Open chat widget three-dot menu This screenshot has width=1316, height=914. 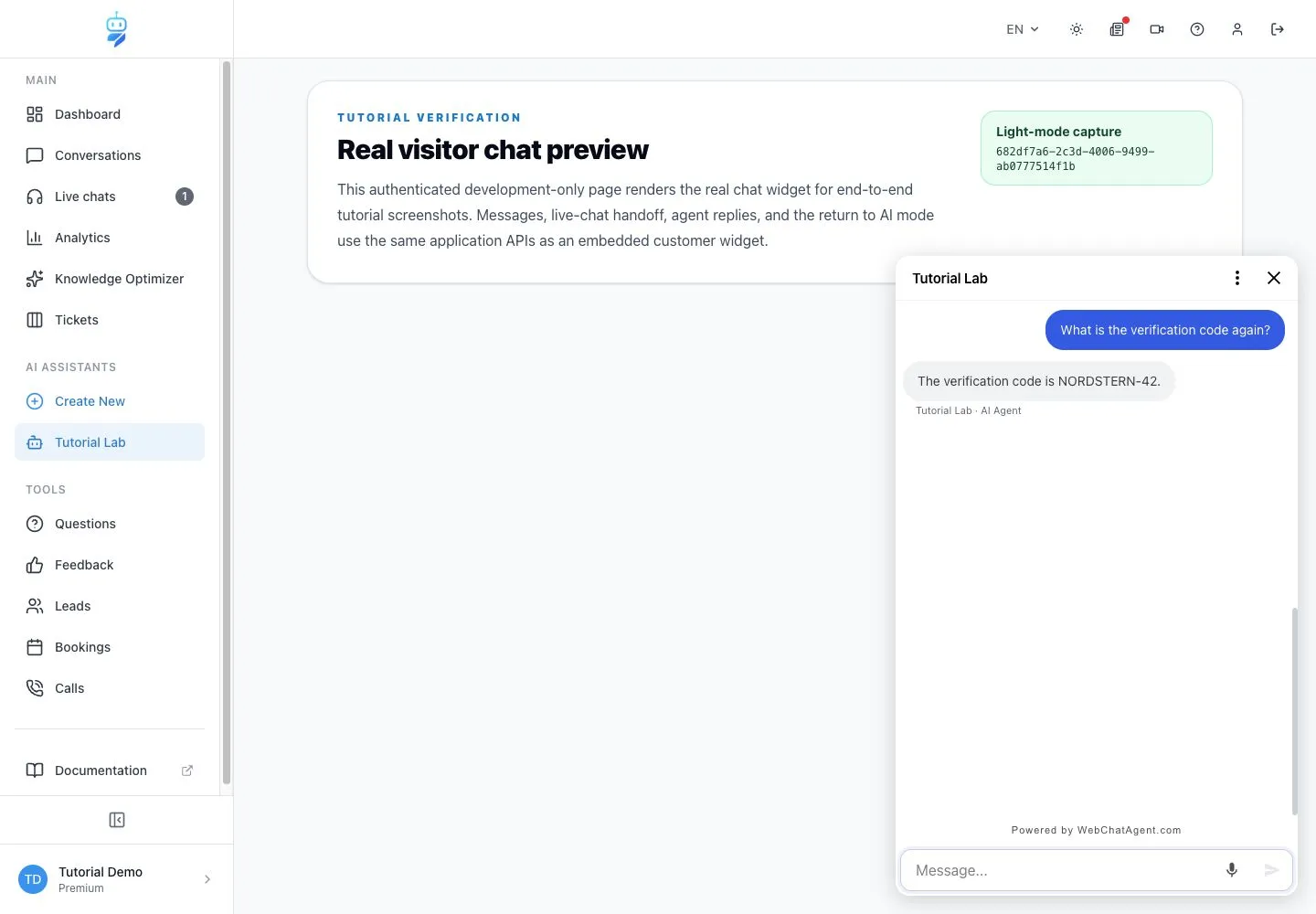[1237, 278]
